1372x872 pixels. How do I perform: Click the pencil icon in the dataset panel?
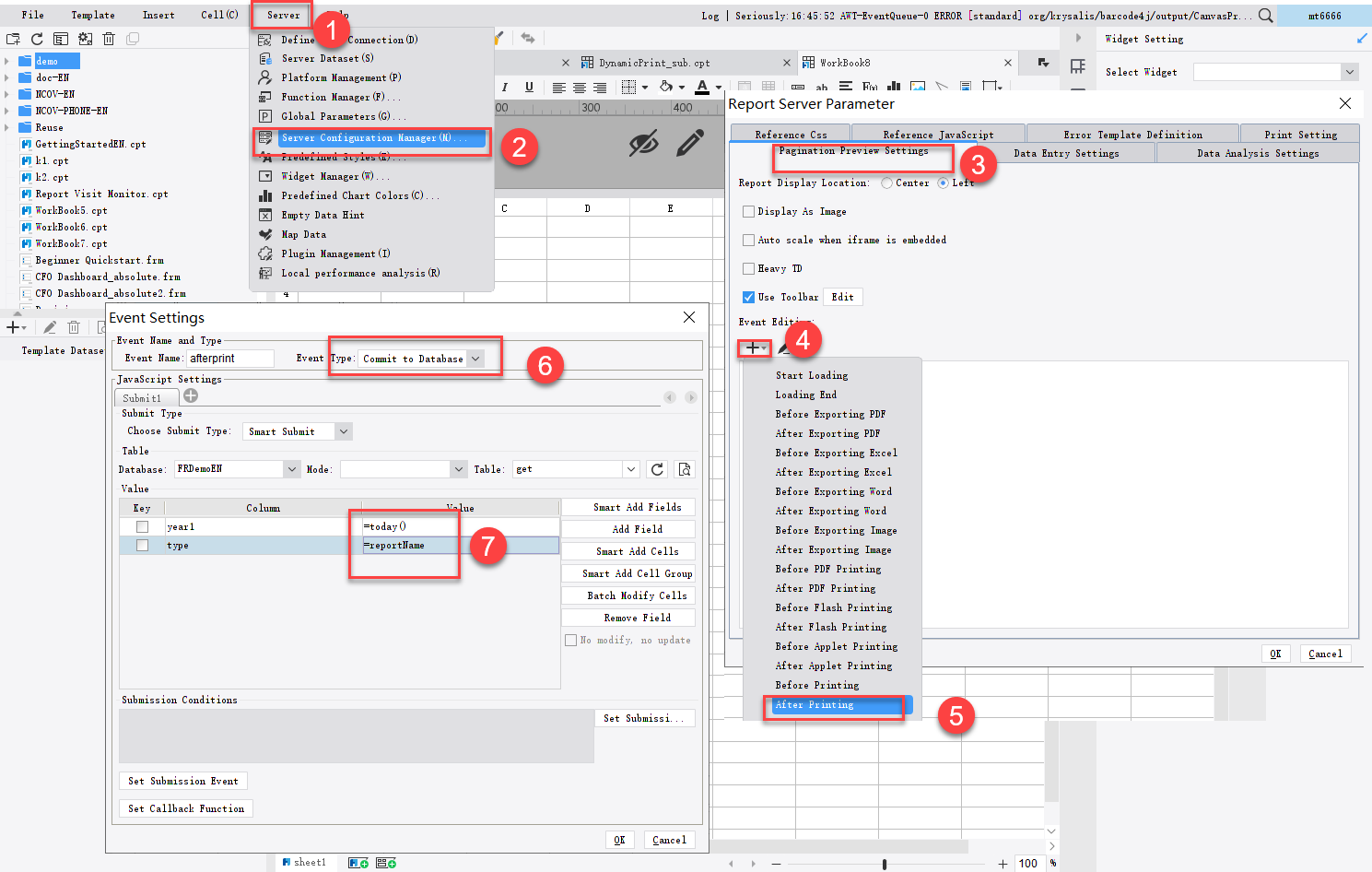[x=50, y=327]
